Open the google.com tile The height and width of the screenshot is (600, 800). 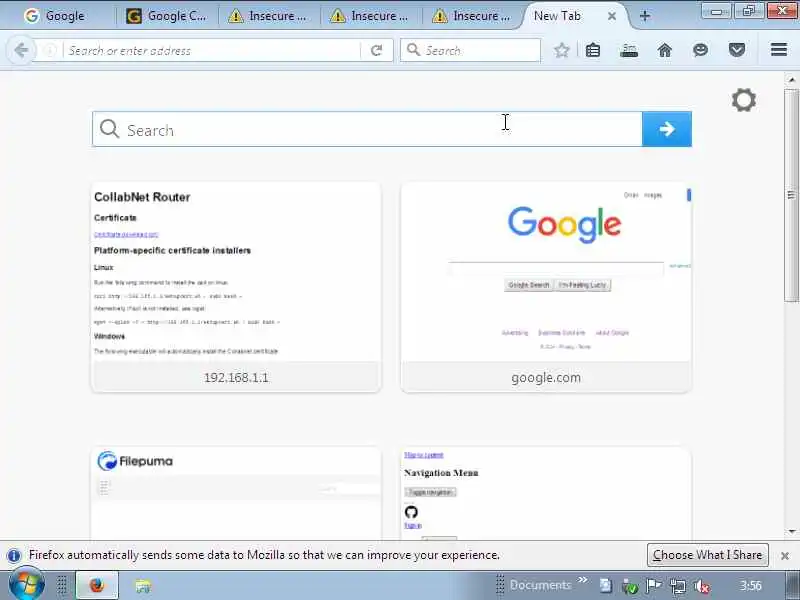546,287
